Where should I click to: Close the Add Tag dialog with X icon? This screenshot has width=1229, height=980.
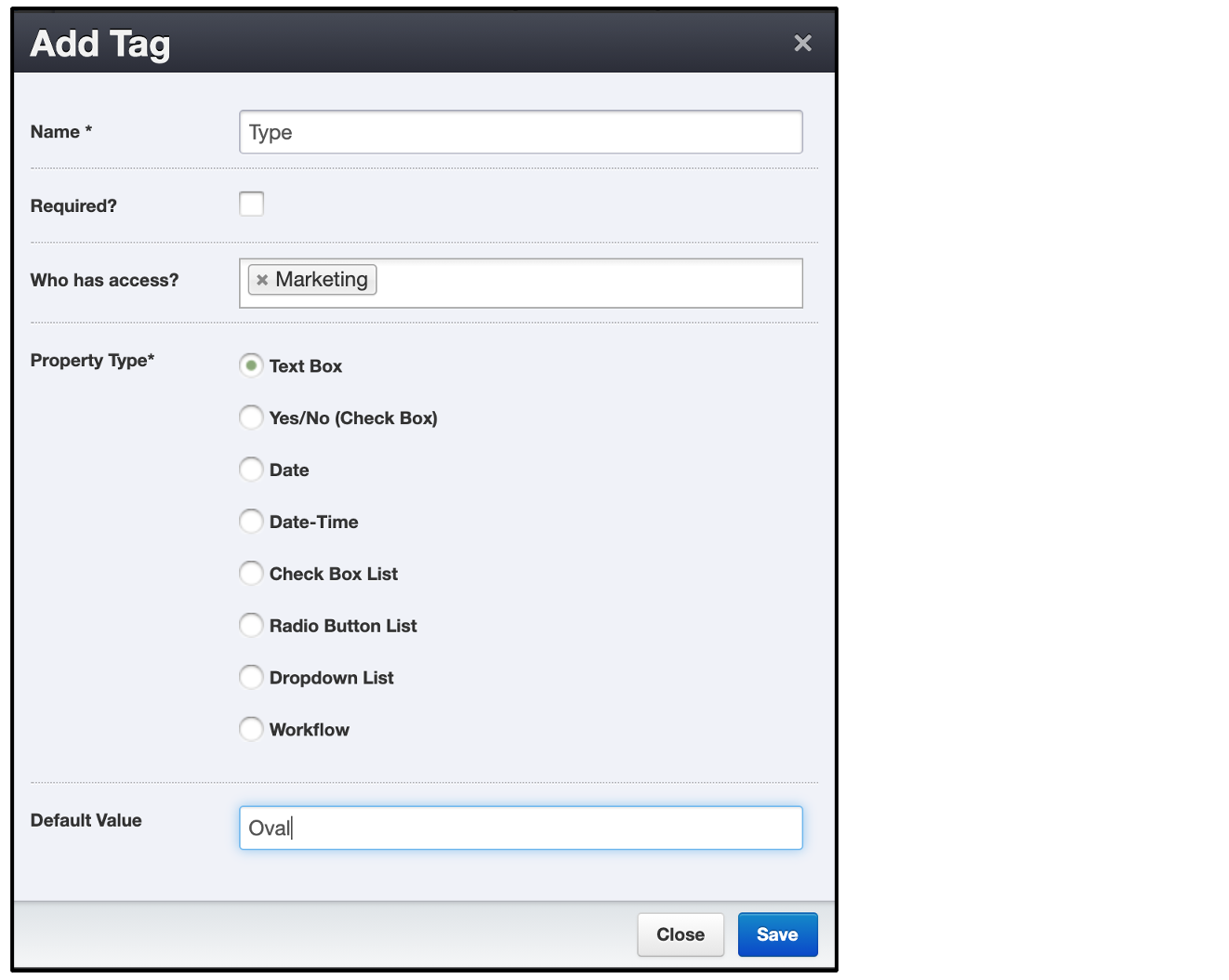(802, 43)
